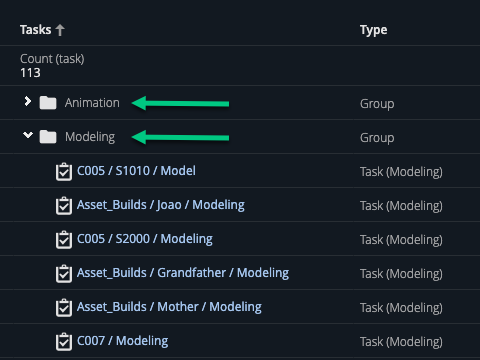Select the Animation group row label
Screen dimensions: 480x360
pyautogui.click(x=92, y=103)
